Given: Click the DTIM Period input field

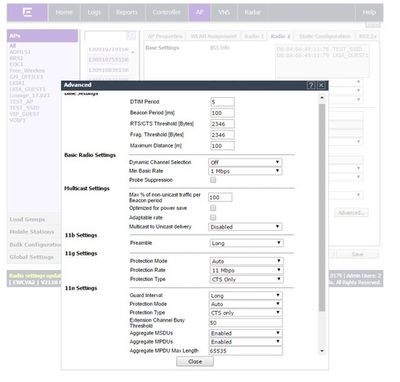Looking at the screenshot, I should (x=222, y=102).
